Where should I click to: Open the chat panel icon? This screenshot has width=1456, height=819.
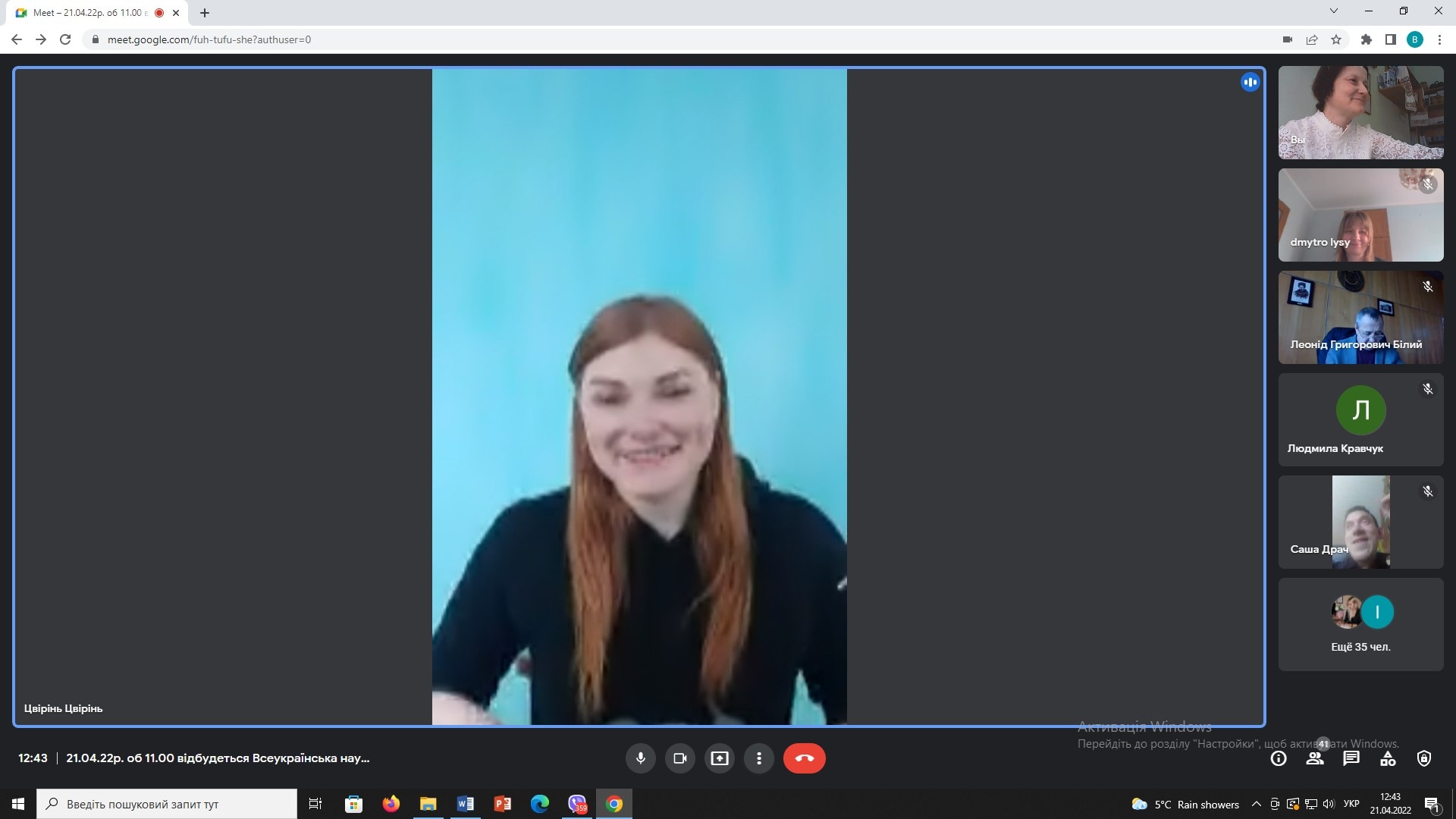point(1351,758)
